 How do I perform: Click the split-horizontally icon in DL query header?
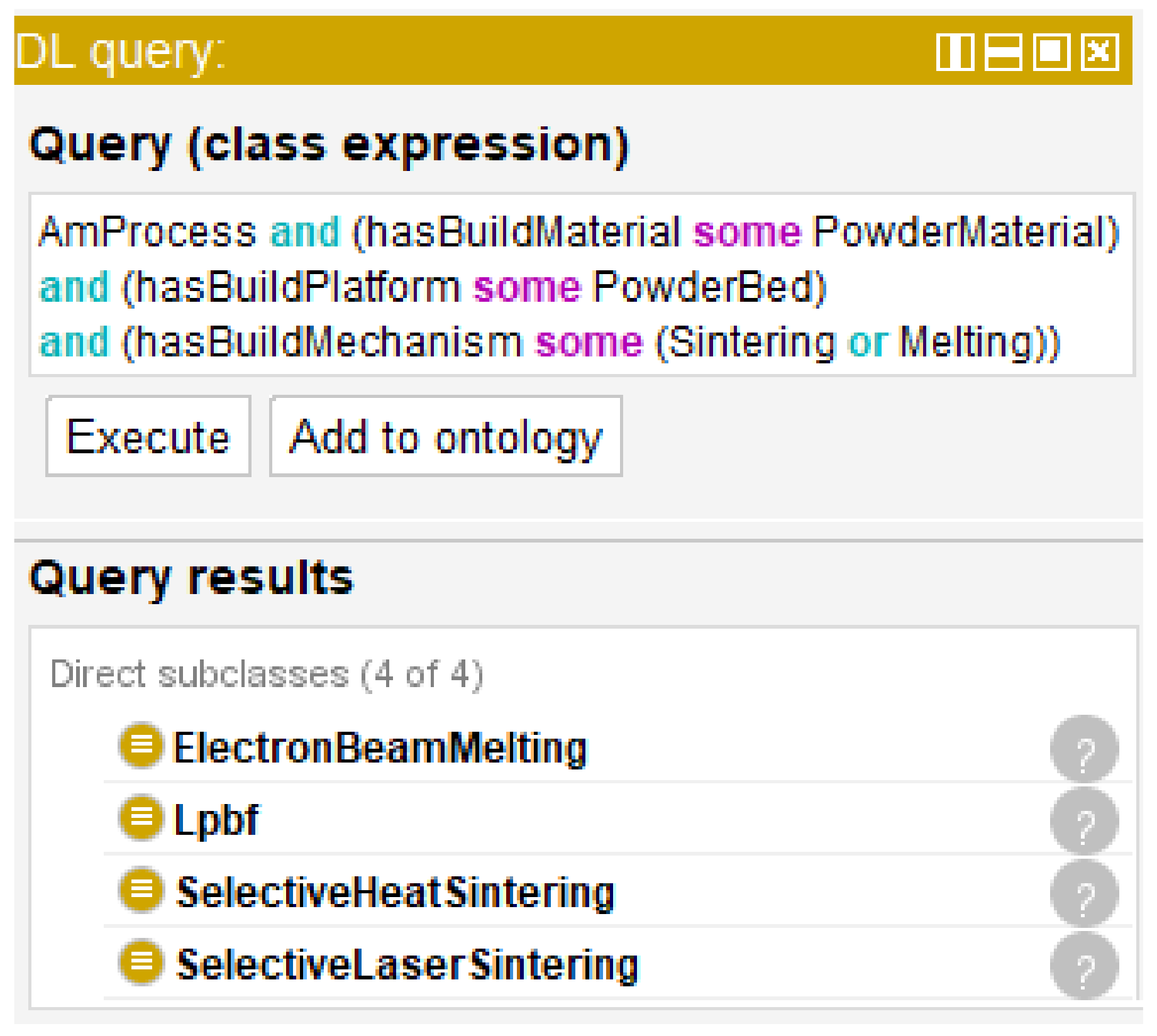pos(1003,52)
